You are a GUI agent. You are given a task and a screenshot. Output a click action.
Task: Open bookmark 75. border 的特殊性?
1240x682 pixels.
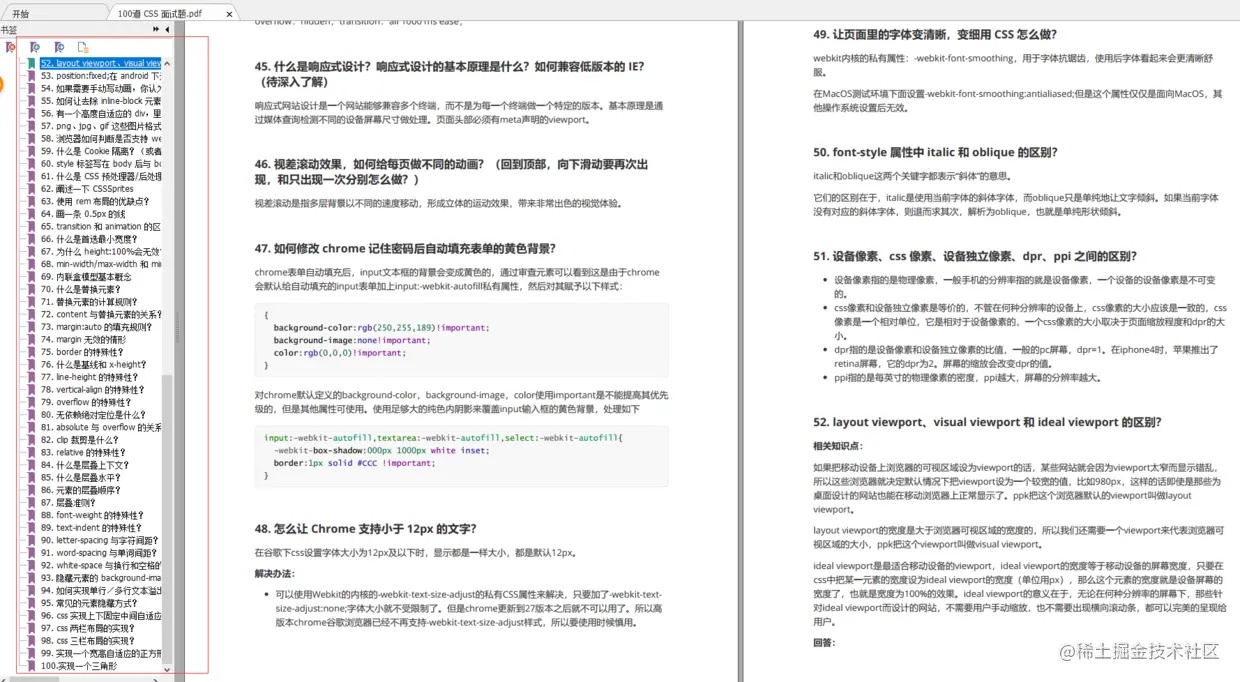point(82,352)
